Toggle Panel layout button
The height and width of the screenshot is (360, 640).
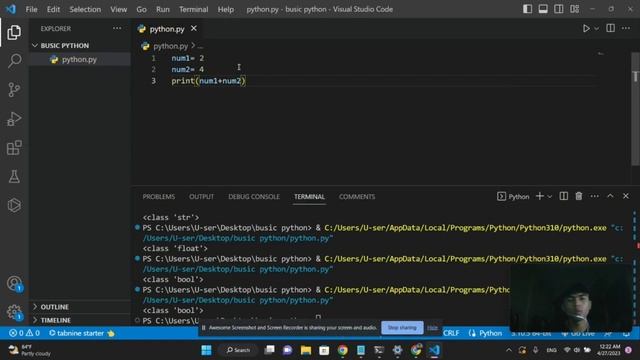[x=543, y=9]
